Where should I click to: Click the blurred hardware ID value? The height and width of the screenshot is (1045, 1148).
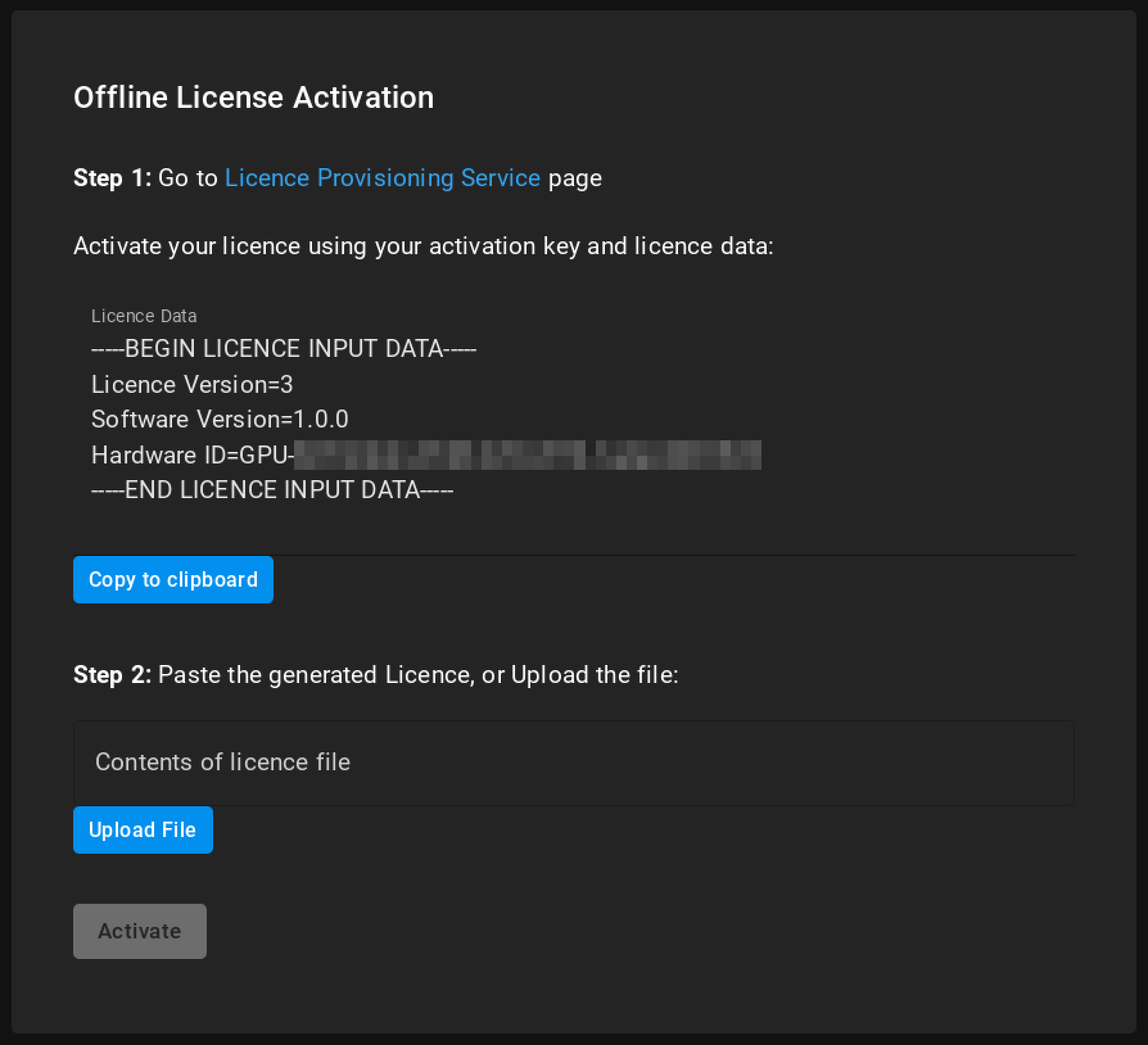(528, 455)
